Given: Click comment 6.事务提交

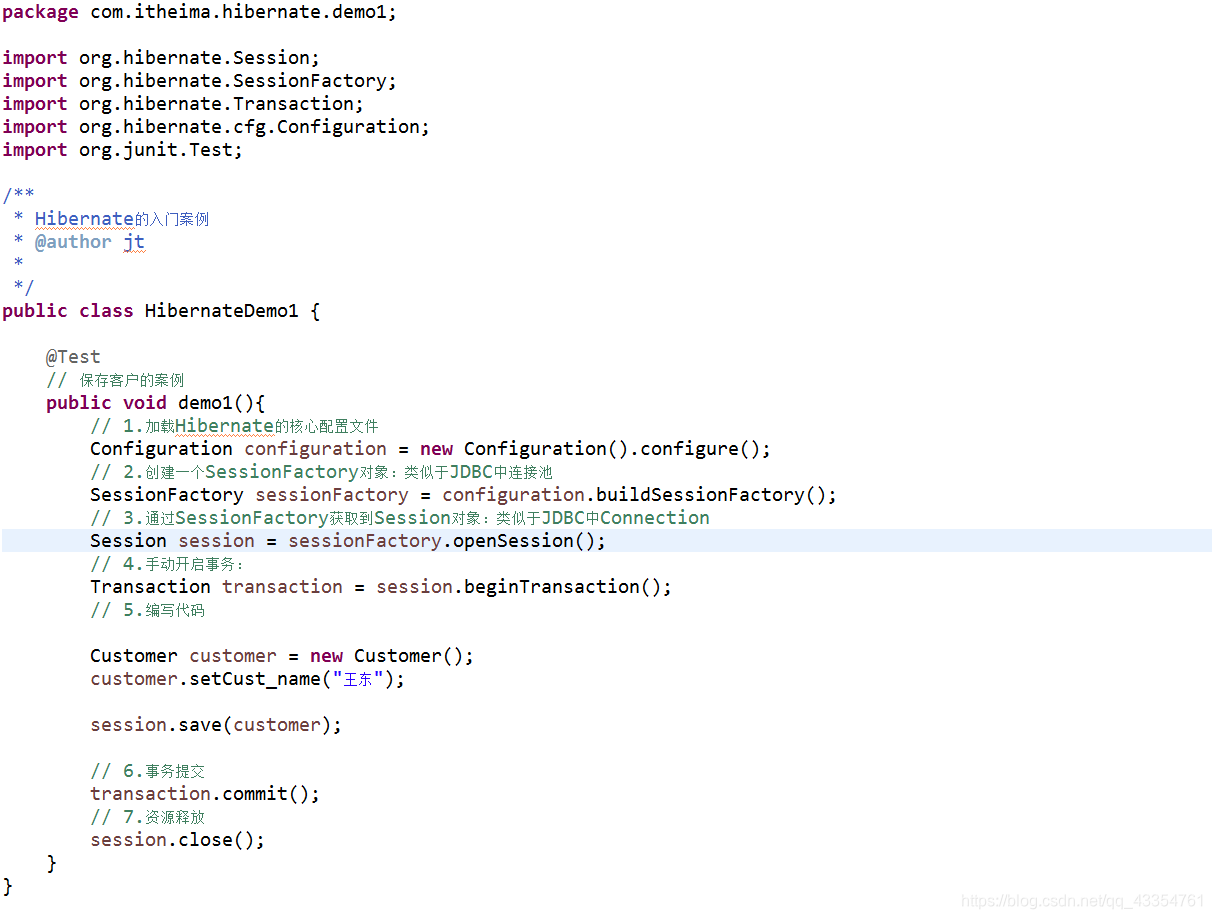Looking at the screenshot, I should coord(148,771).
